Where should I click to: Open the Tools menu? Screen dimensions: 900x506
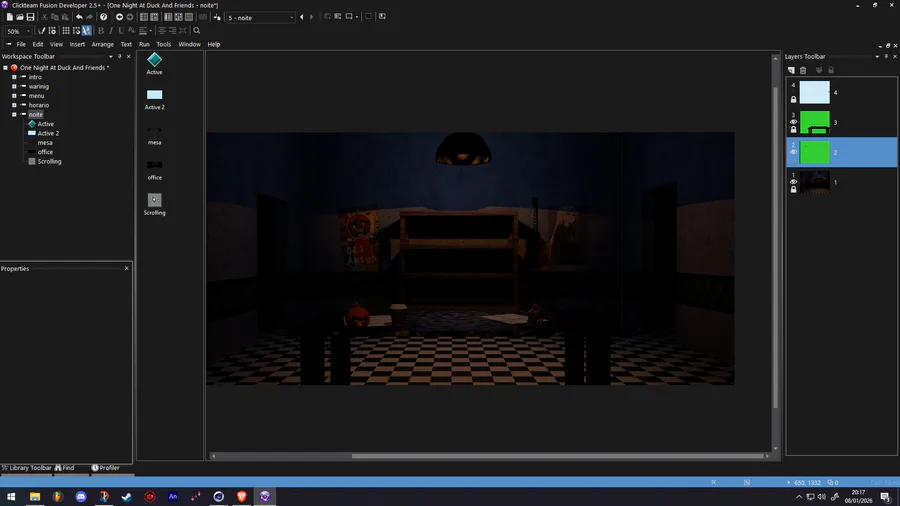point(164,44)
